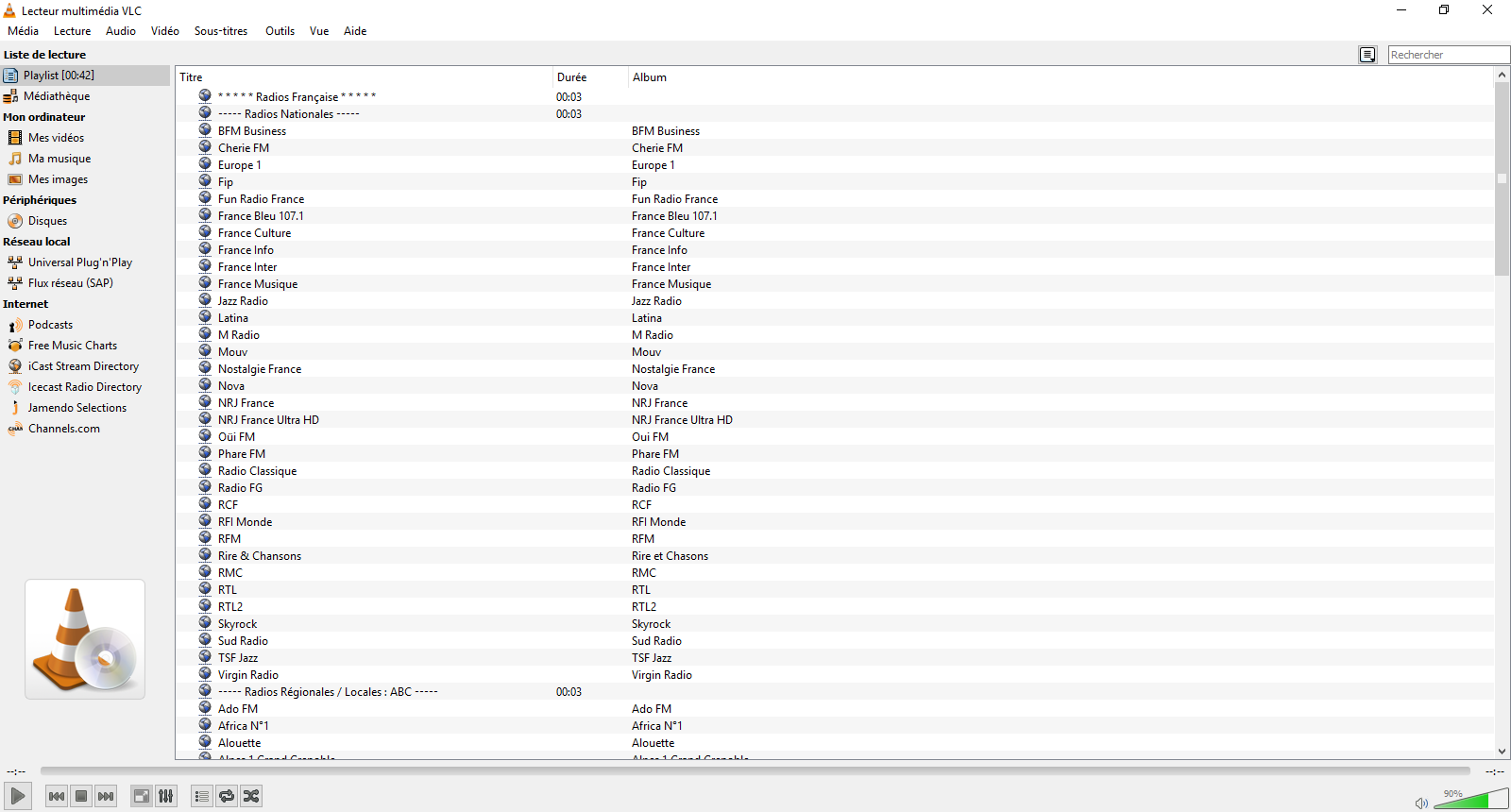This screenshot has width=1511, height=812.
Task: Mute audio via speaker icon
Action: point(1421,803)
